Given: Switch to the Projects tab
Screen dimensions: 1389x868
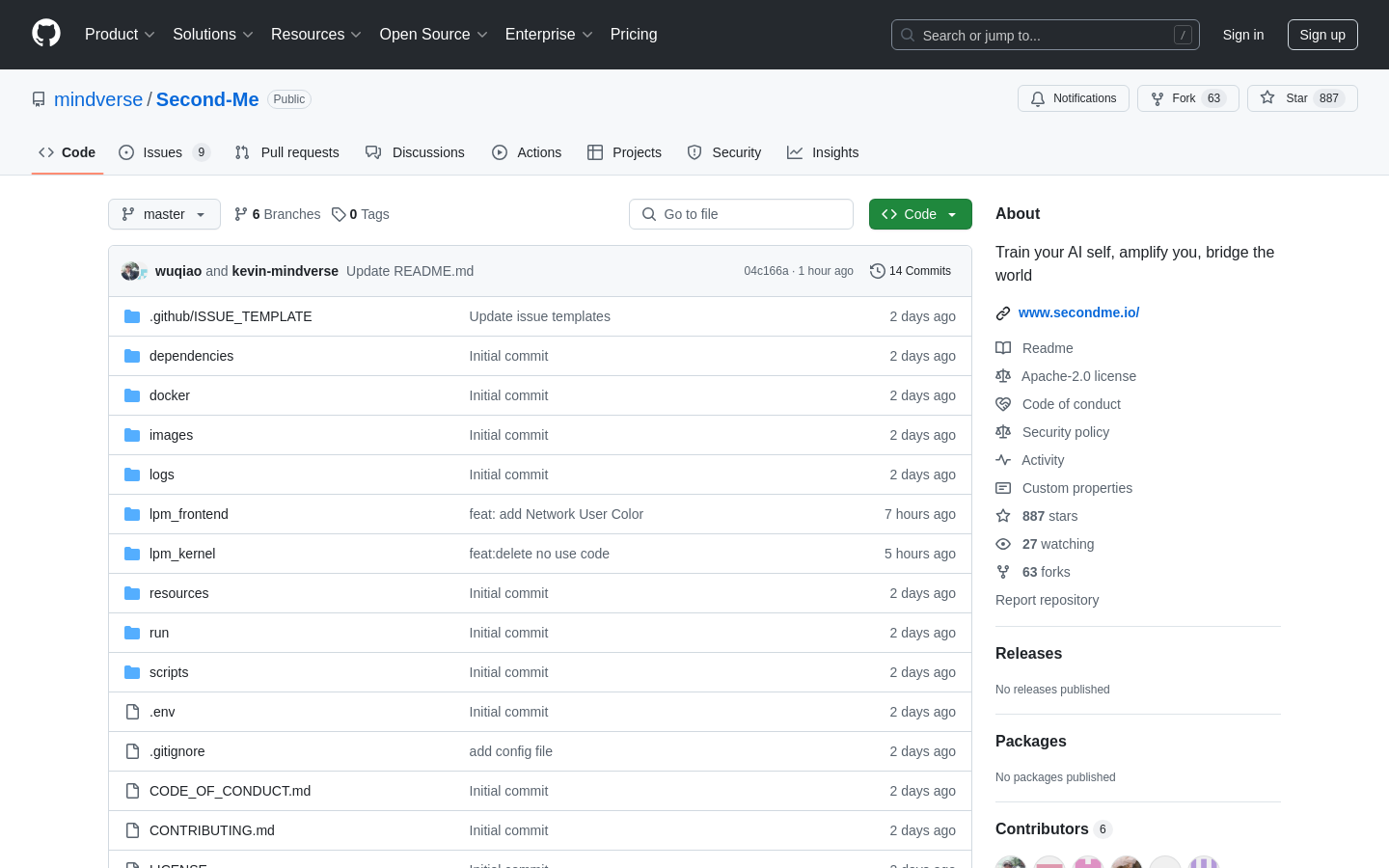Looking at the screenshot, I should 624,152.
